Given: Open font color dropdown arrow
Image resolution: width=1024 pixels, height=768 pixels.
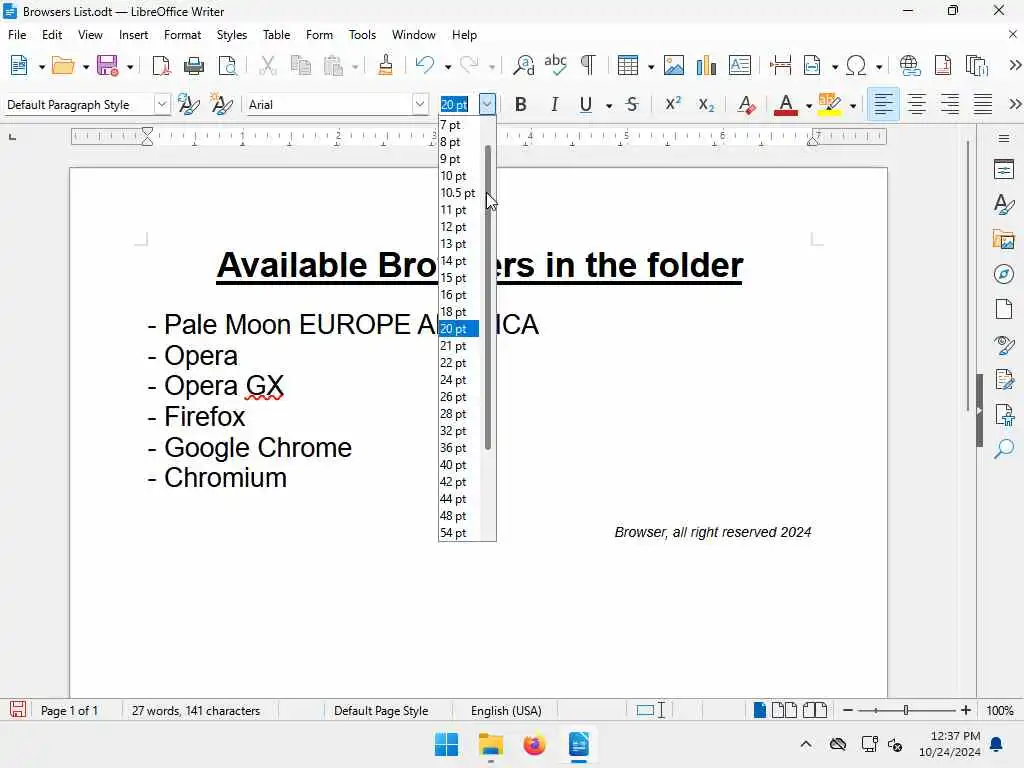Looking at the screenshot, I should pyautogui.click(x=808, y=106).
